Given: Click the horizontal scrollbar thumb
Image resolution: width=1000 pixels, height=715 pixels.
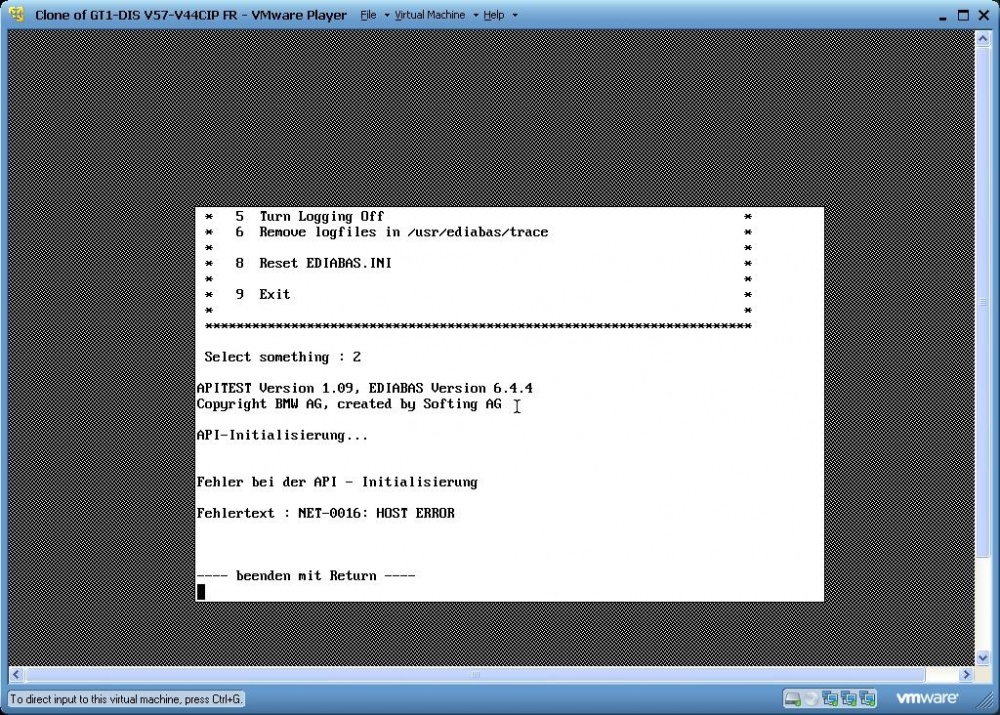Looking at the screenshot, I should pos(475,674).
